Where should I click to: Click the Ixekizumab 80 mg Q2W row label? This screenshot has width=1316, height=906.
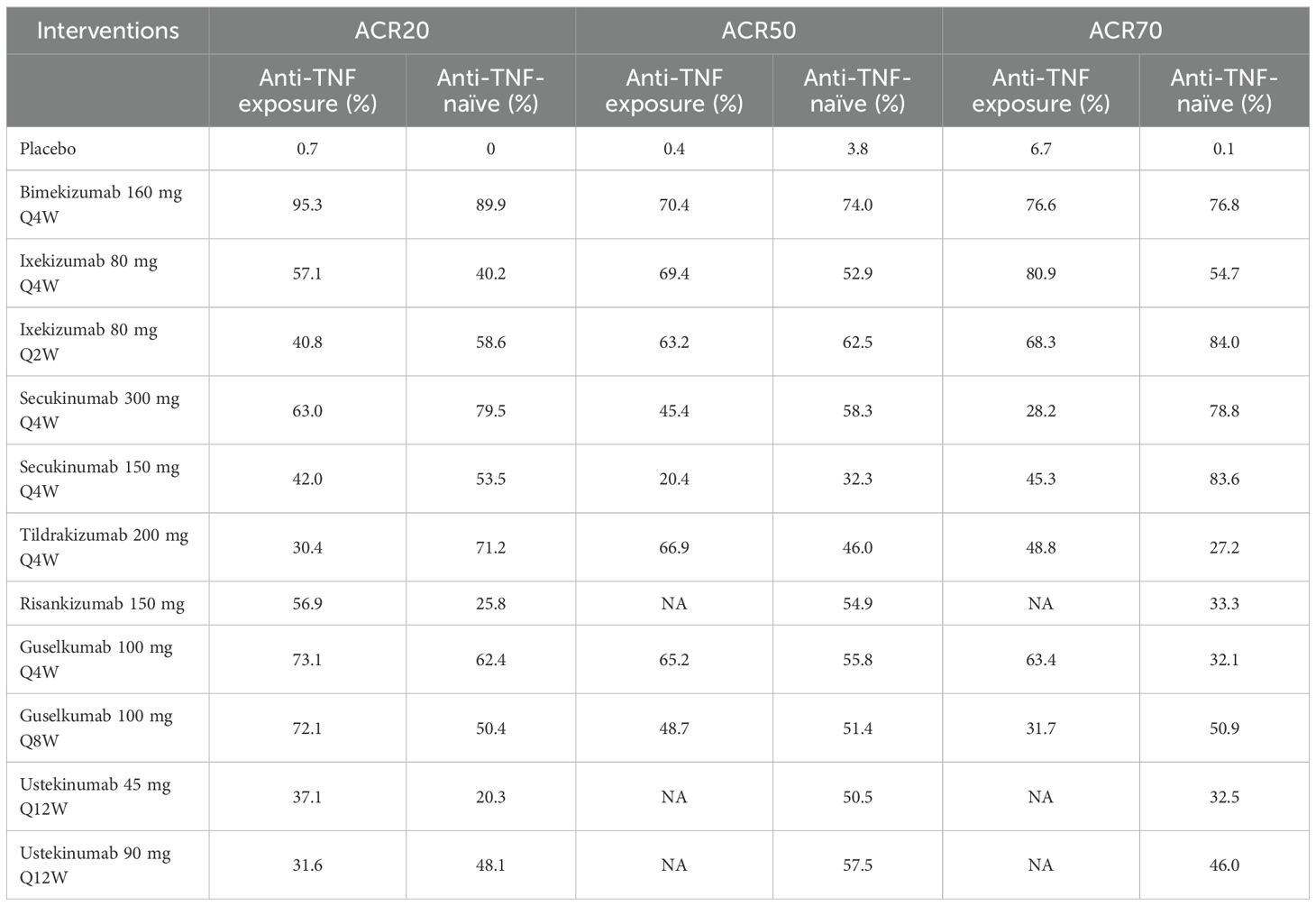click(88, 342)
